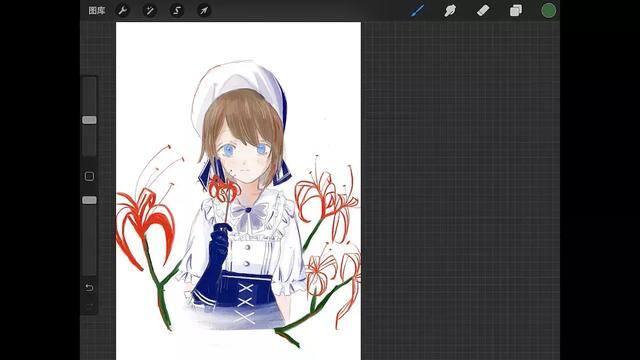Open the Actions wrench menu
This screenshot has height=360, width=640.
point(122,11)
